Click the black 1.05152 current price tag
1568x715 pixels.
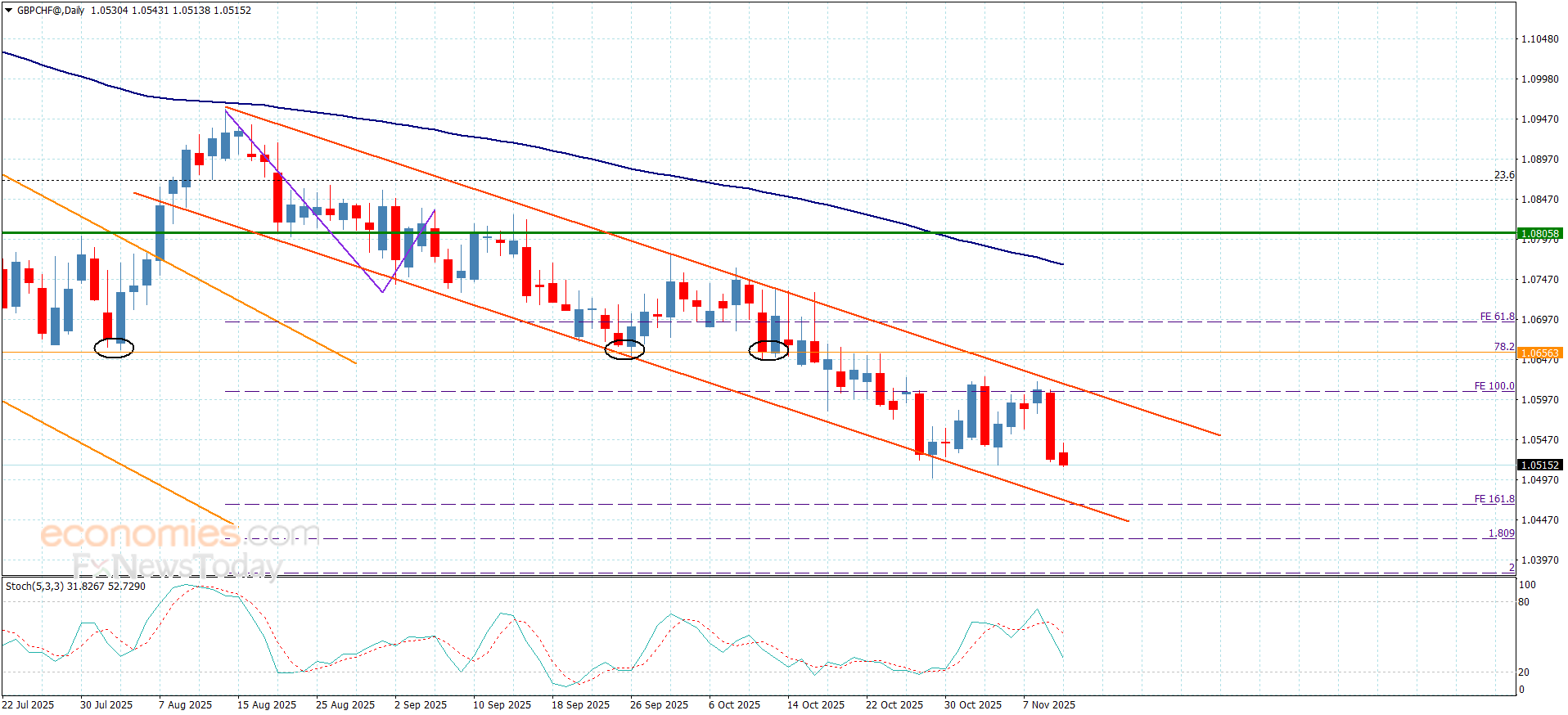click(1539, 465)
